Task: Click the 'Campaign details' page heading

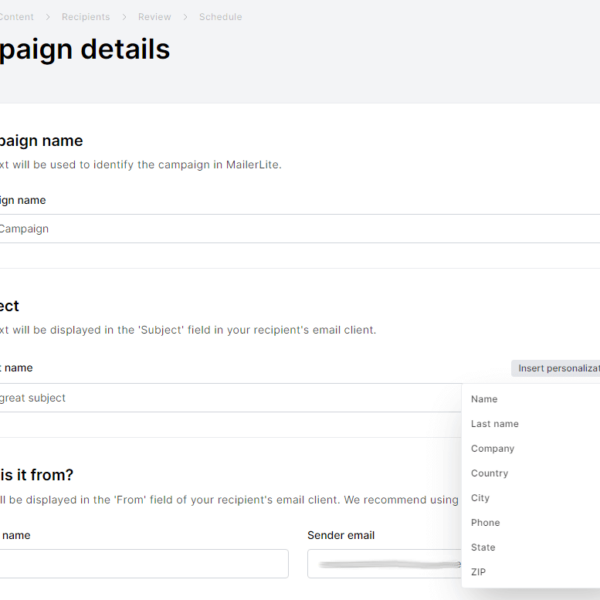Action: coord(85,49)
